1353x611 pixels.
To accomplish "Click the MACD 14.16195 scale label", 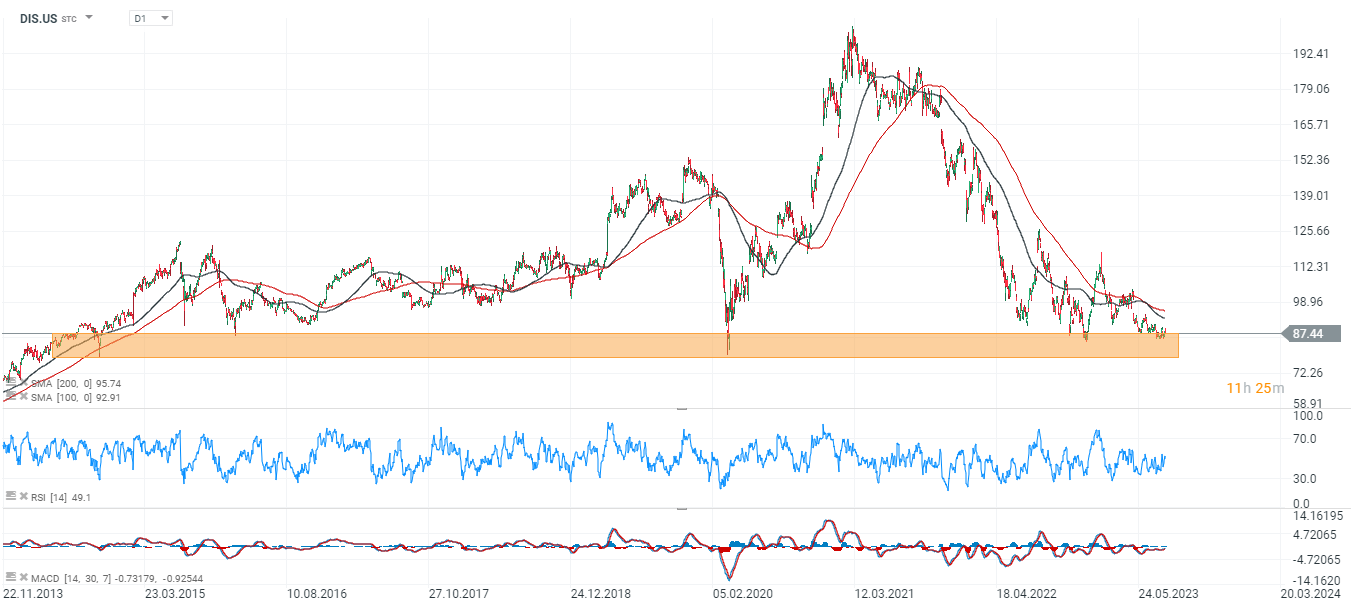I will click(x=1319, y=516).
